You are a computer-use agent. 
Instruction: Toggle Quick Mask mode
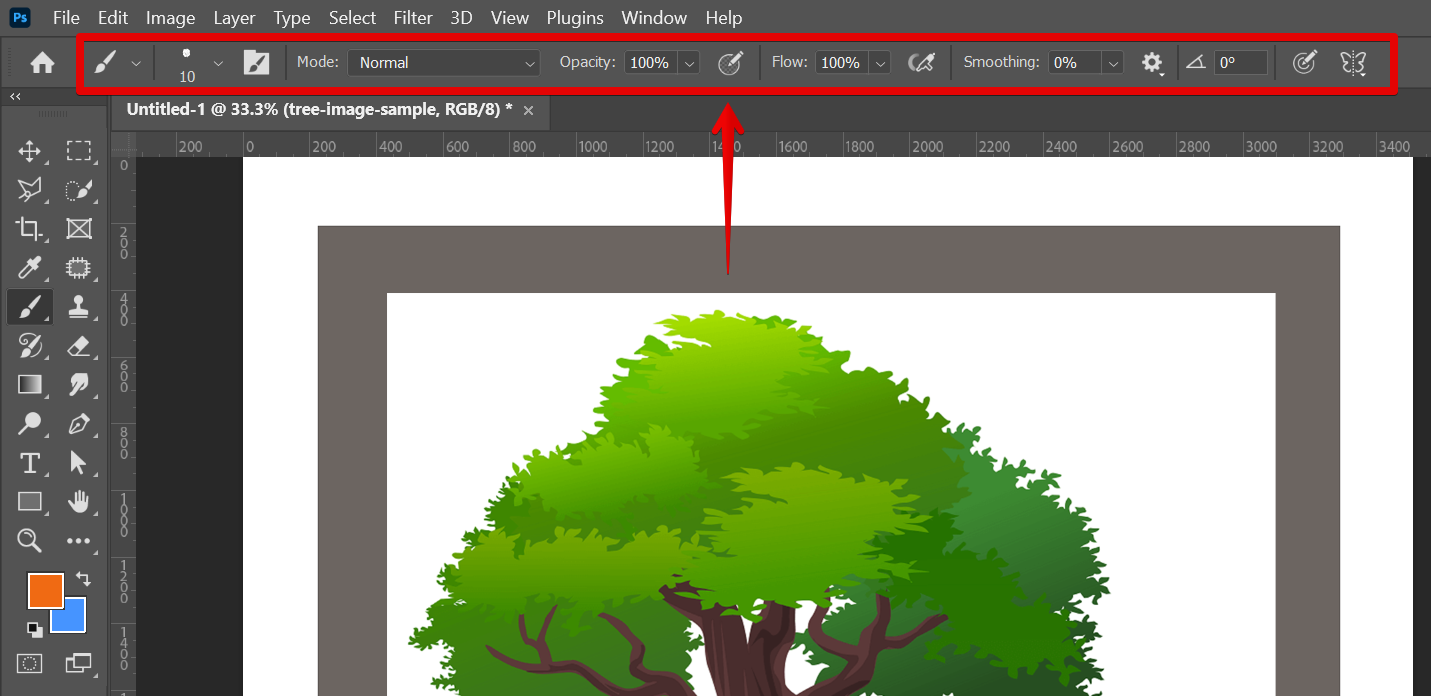30,663
